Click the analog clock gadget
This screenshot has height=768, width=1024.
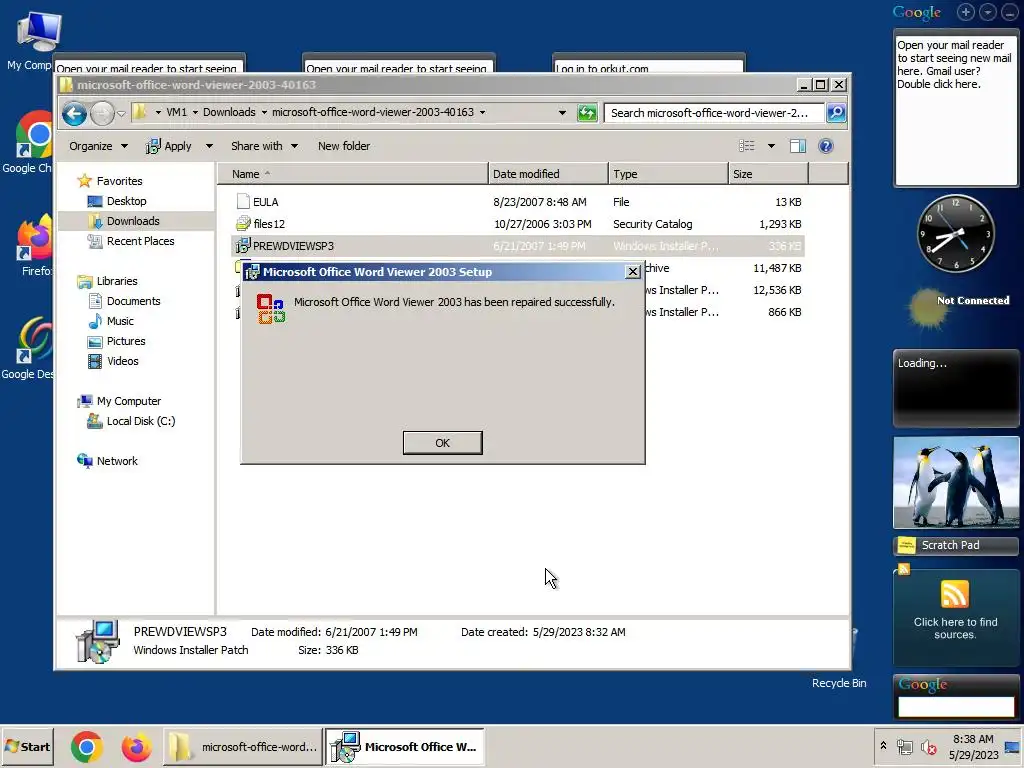955,233
